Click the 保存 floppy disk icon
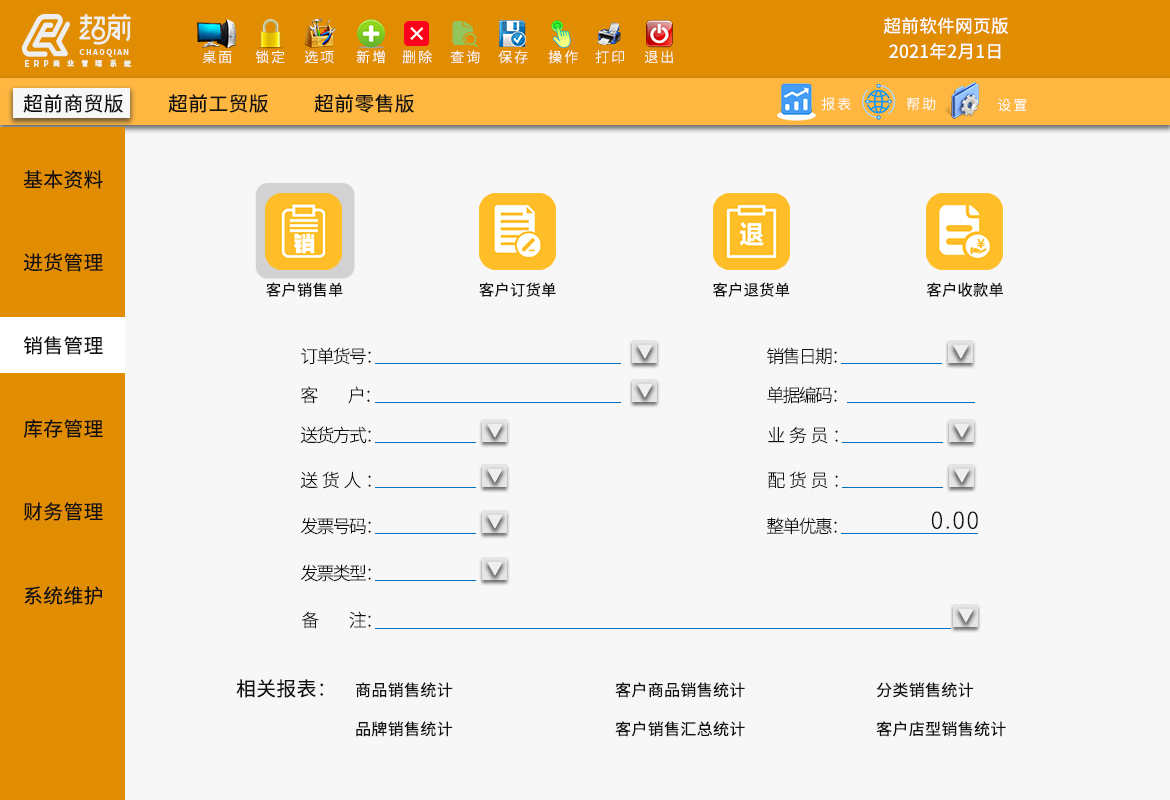Image resolution: width=1170 pixels, height=800 pixels. coord(513,34)
